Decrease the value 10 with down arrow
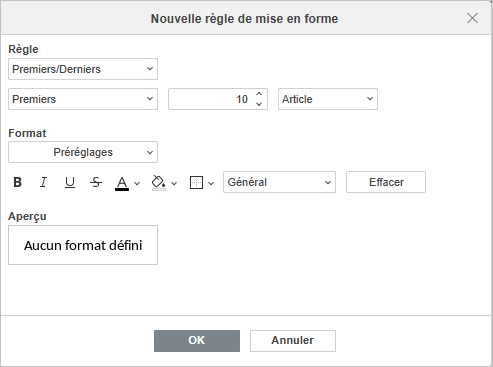 pyautogui.click(x=259, y=104)
